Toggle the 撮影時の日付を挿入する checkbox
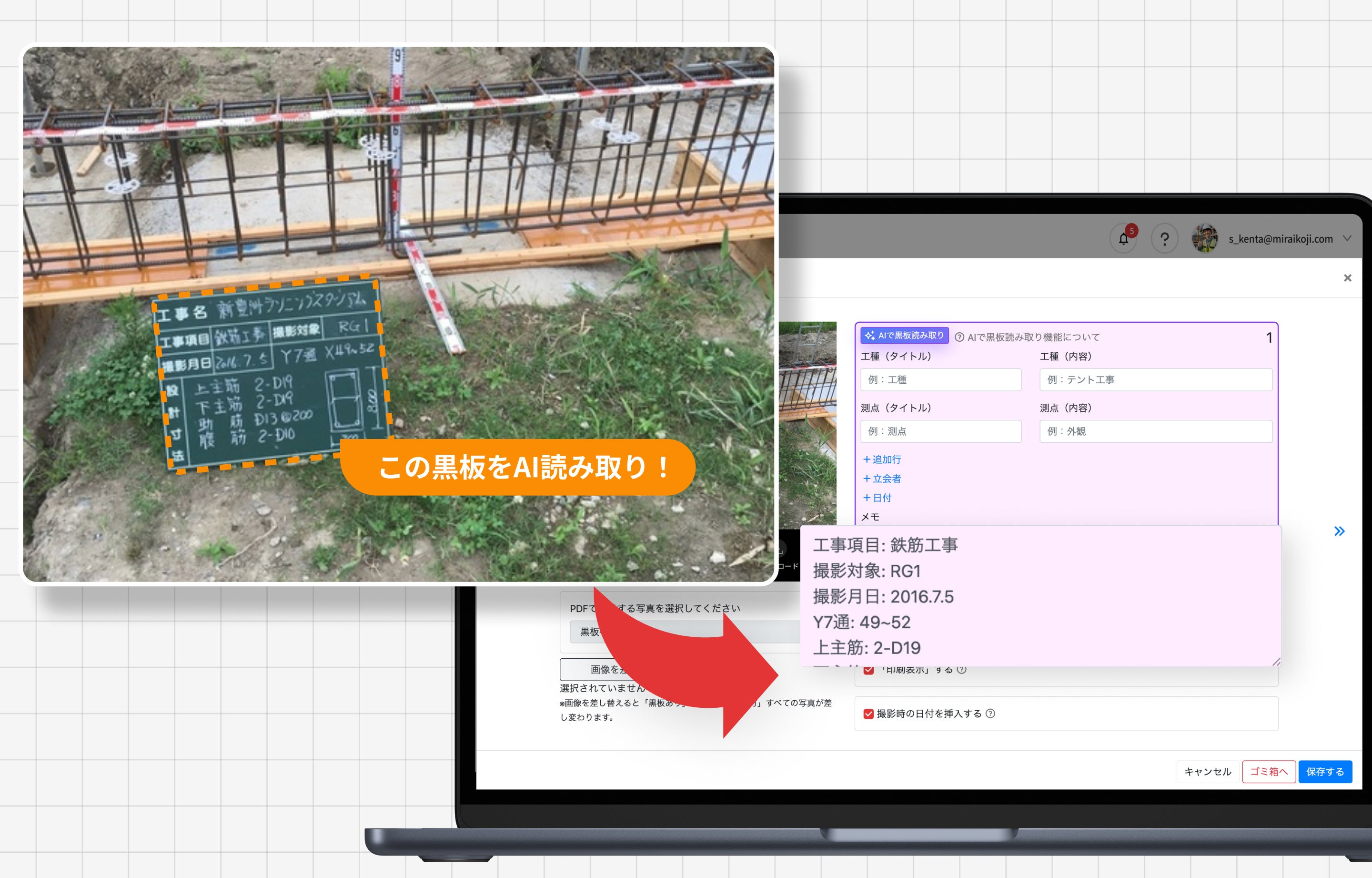 [x=868, y=714]
